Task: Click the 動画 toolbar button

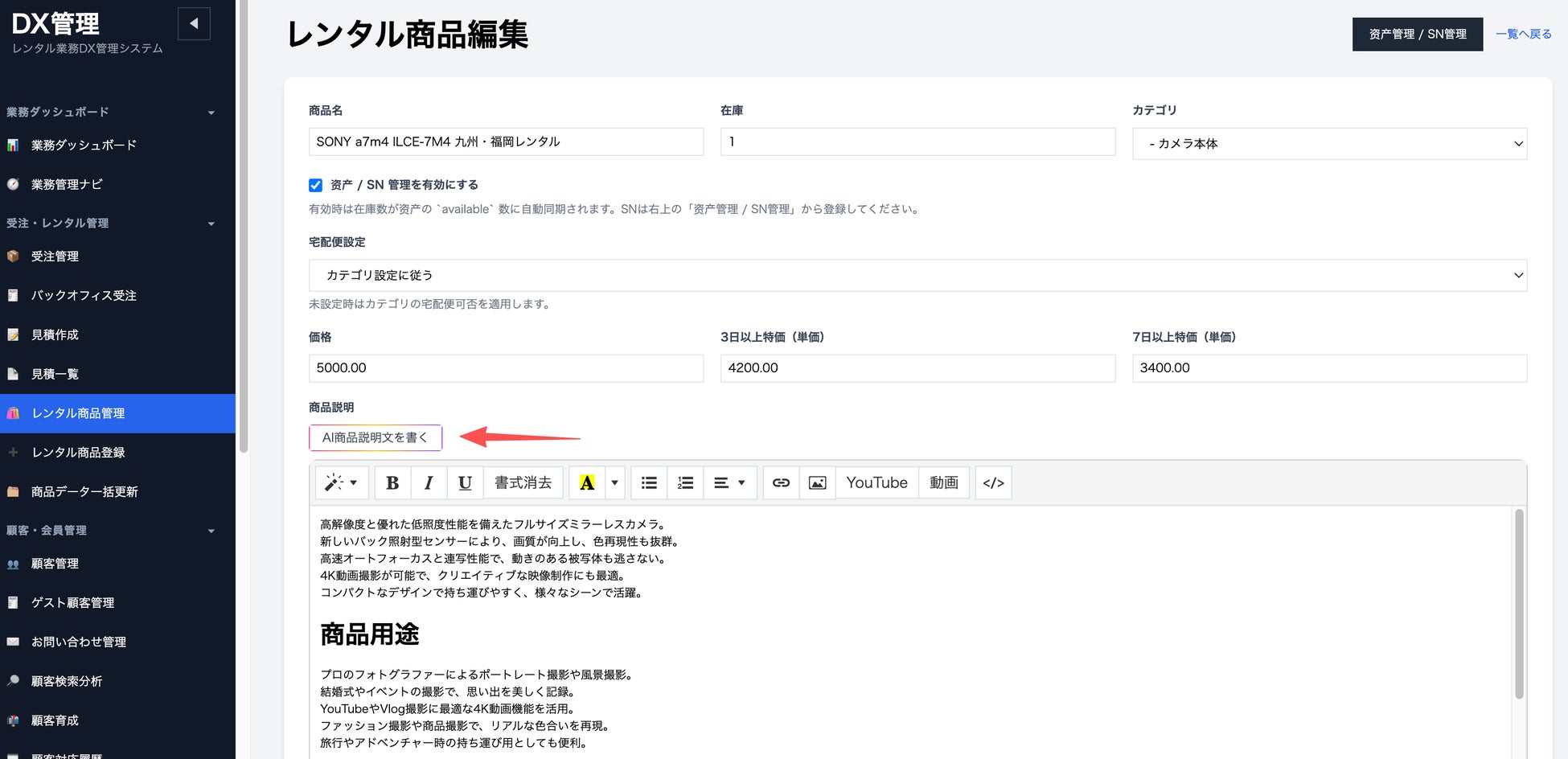Action: coord(944,482)
